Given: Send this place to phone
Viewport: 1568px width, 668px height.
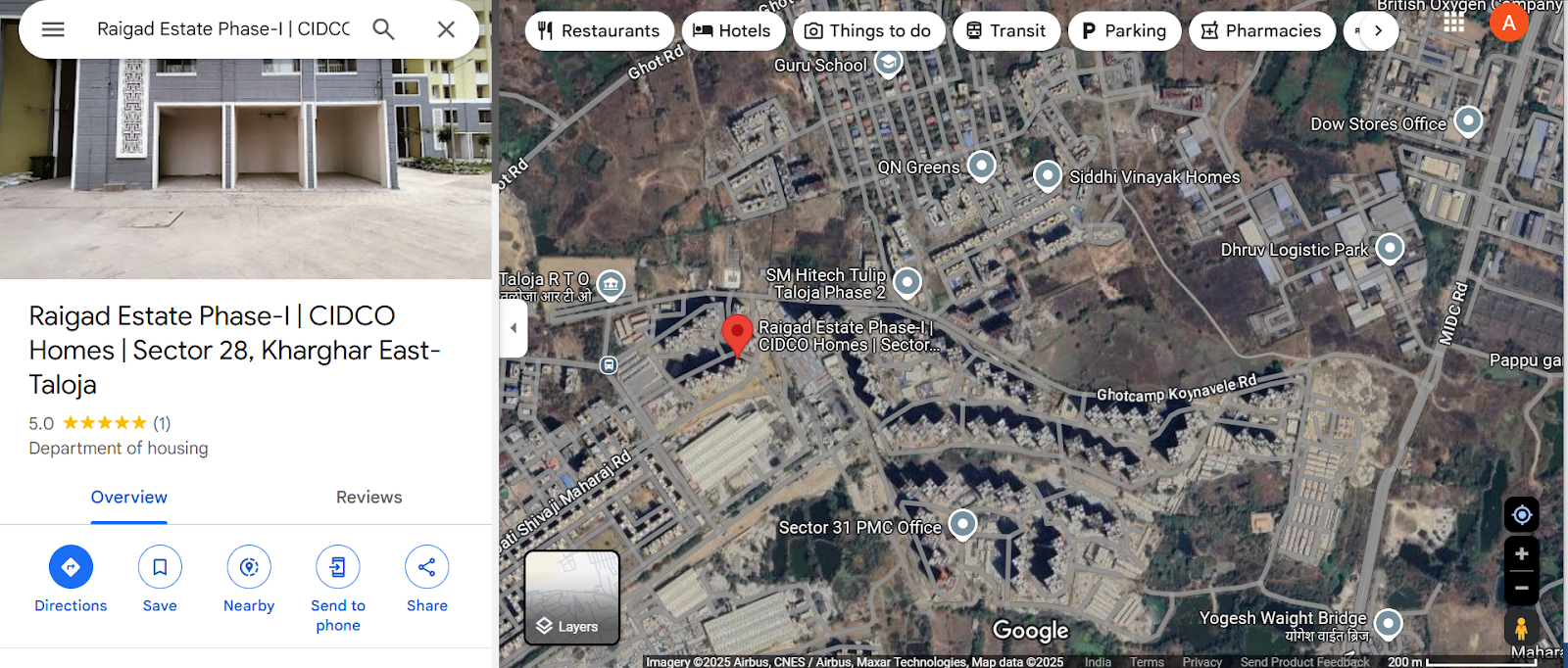Looking at the screenshot, I should pyautogui.click(x=338, y=589).
